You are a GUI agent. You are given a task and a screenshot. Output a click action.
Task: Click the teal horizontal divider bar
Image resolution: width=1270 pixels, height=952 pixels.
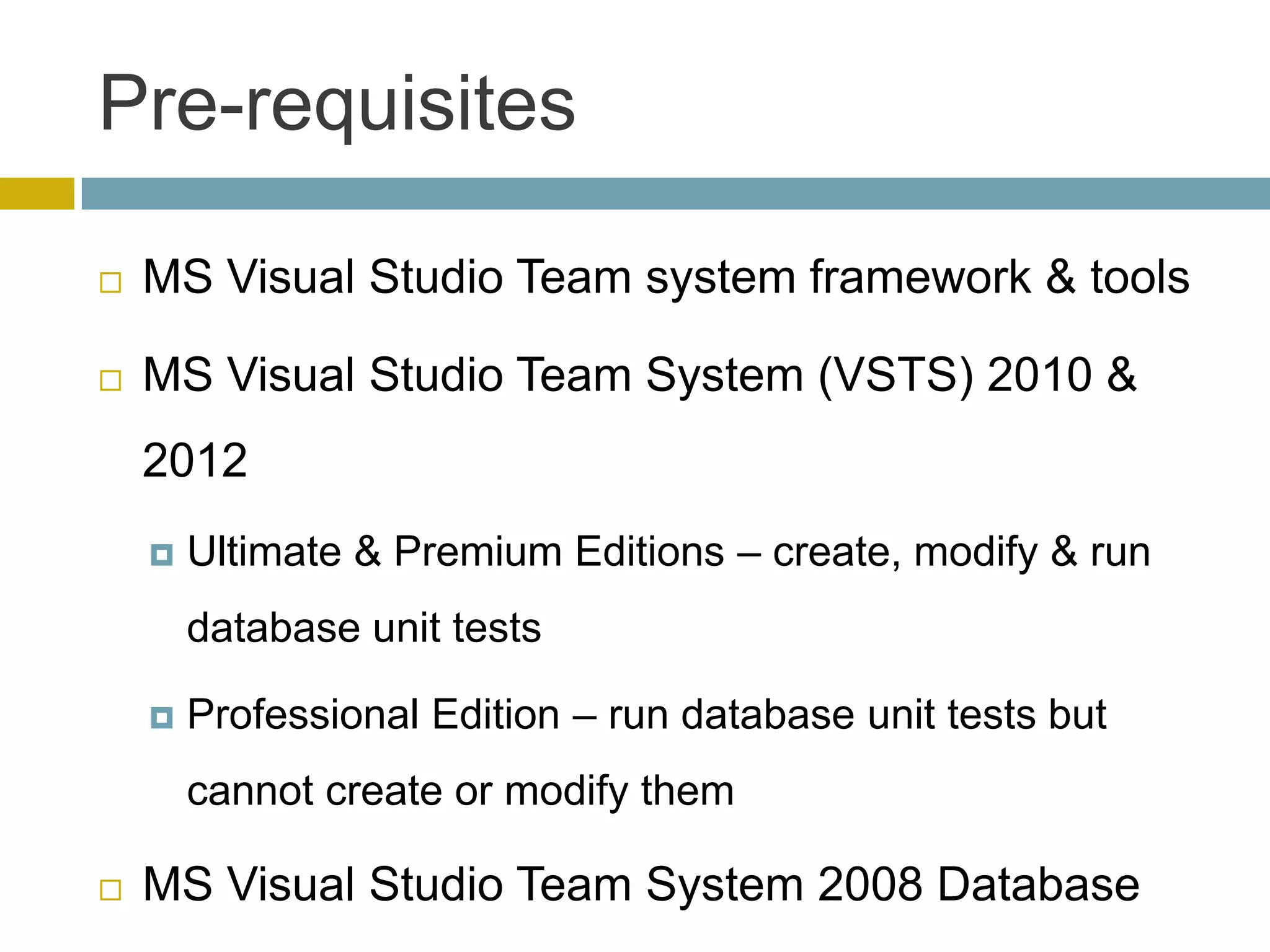[675, 193]
